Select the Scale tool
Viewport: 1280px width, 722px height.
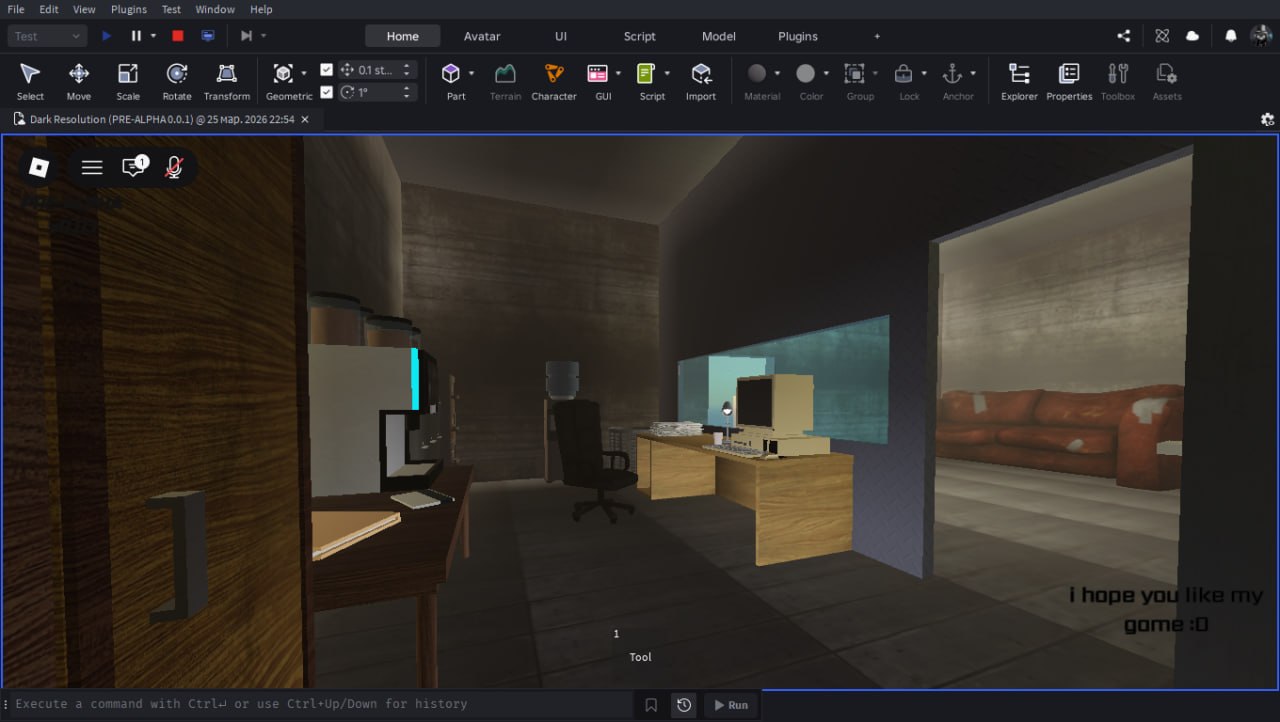128,80
